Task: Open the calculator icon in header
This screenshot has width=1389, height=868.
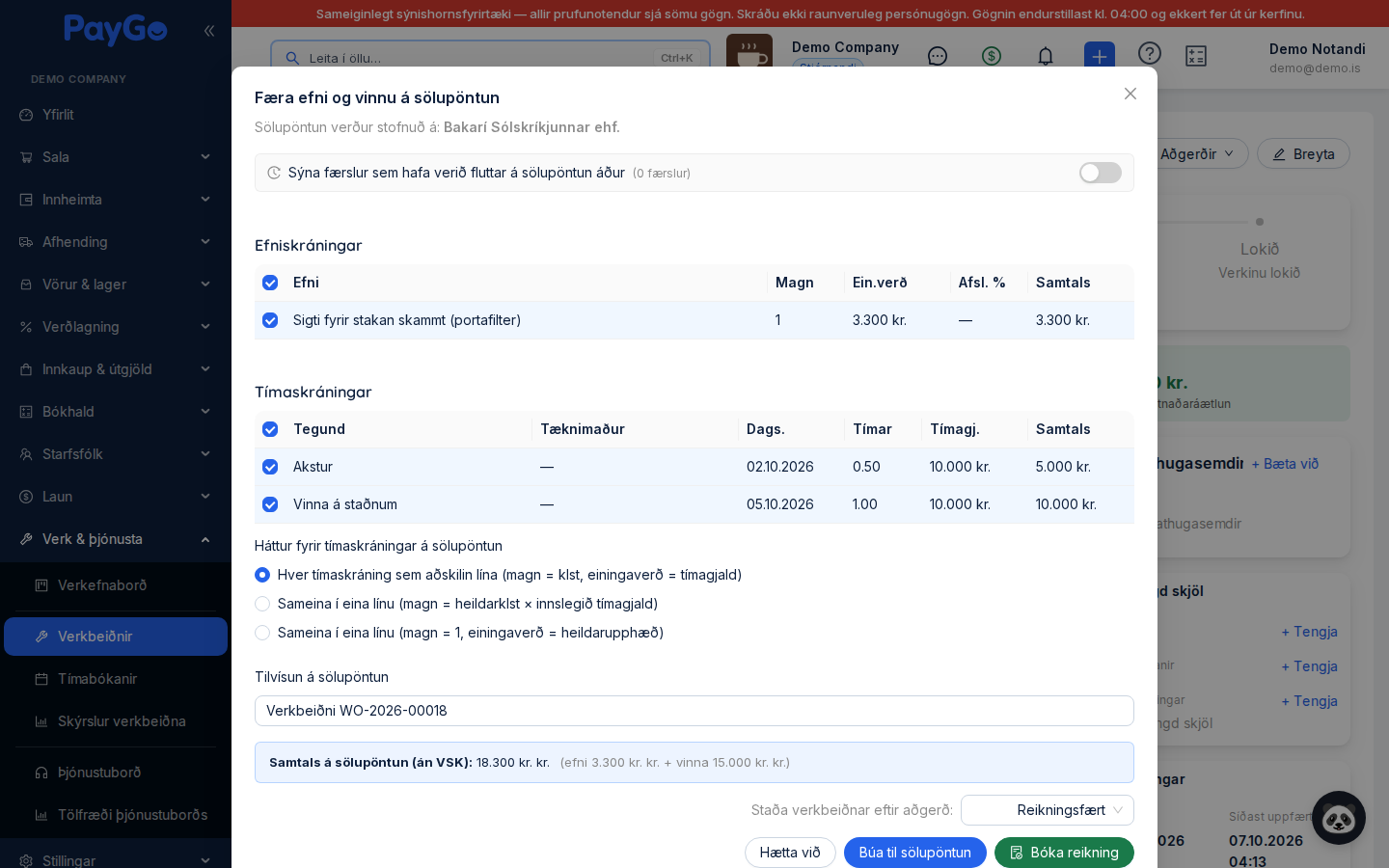Action: [1196, 56]
